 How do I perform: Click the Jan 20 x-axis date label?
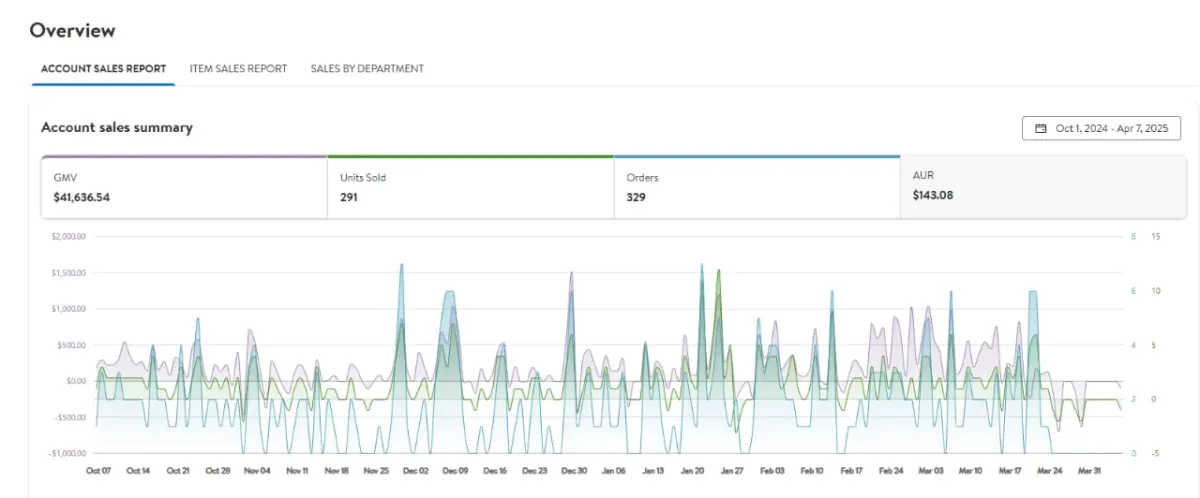tap(692, 470)
